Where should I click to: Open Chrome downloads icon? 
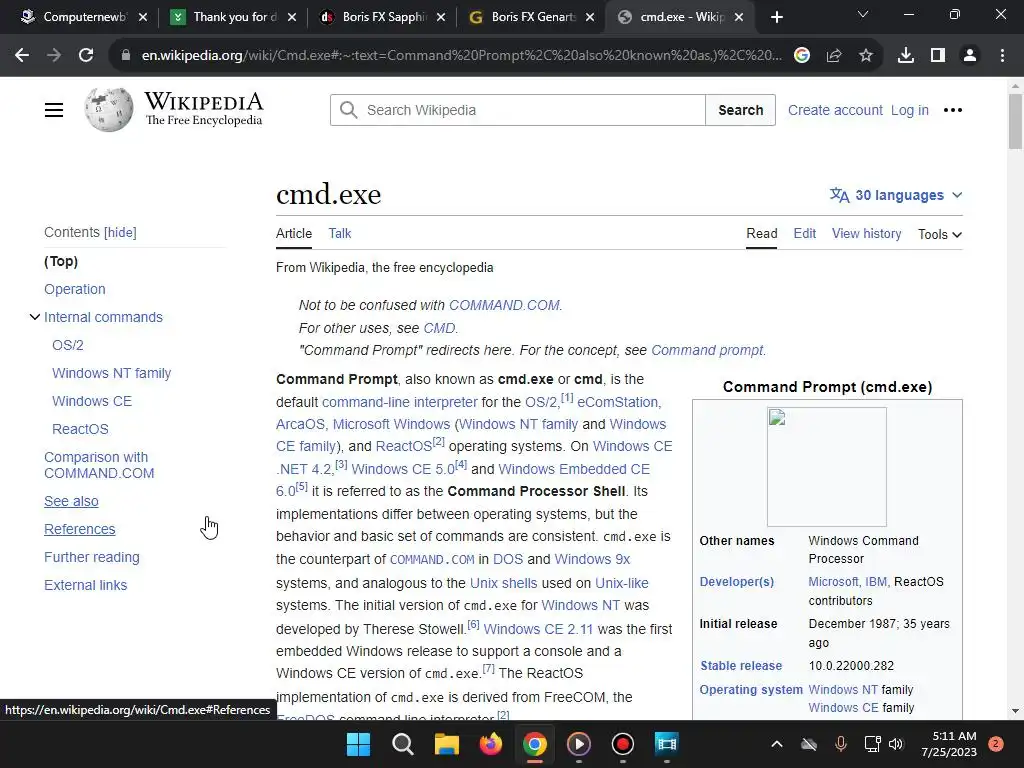pyautogui.click(x=906, y=56)
